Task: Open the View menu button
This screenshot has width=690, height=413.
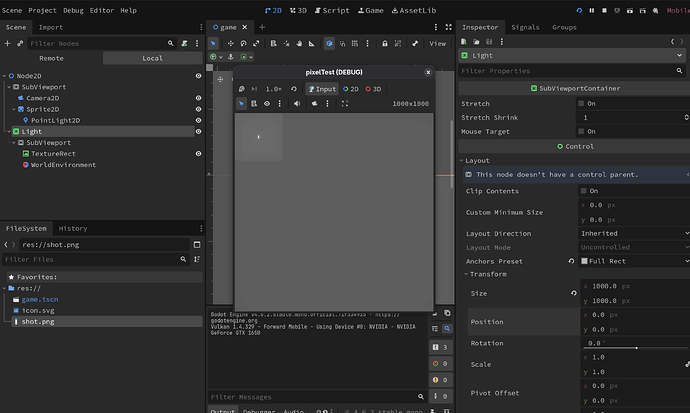Action: [437, 44]
